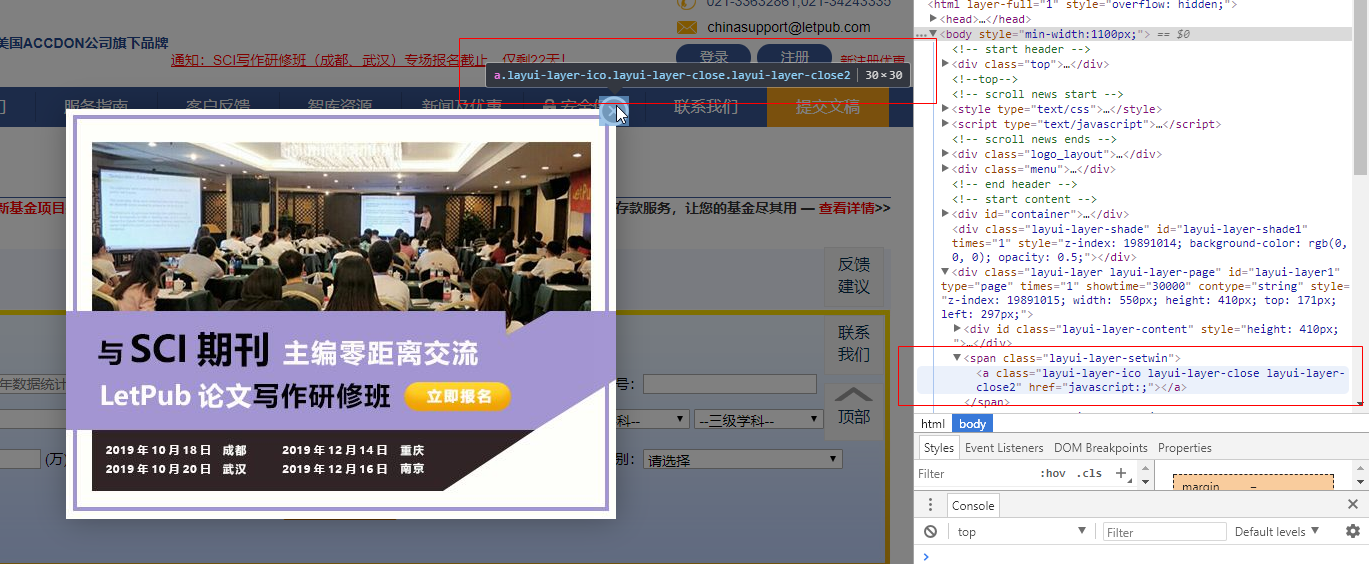Click the 立即报名 button in the popup

point(458,396)
